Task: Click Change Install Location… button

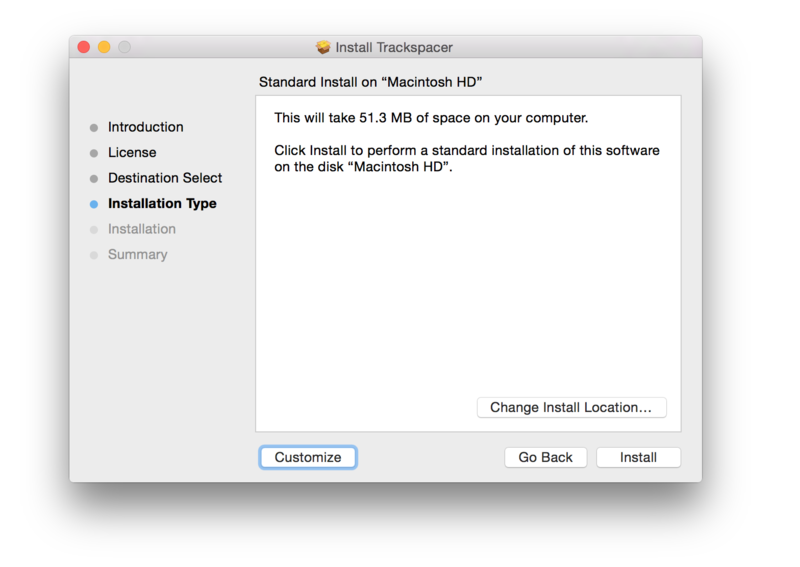Action: click(571, 407)
